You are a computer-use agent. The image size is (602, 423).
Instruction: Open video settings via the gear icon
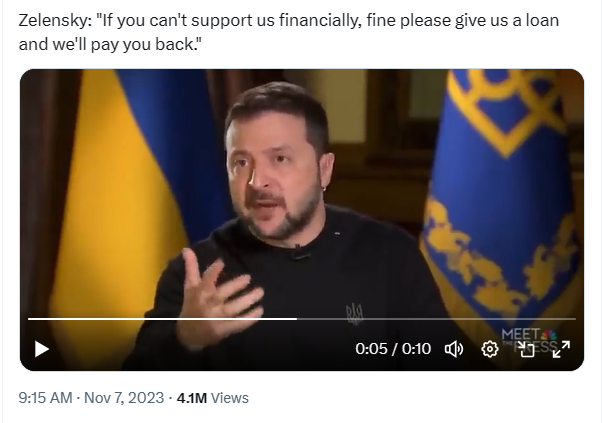pos(490,349)
